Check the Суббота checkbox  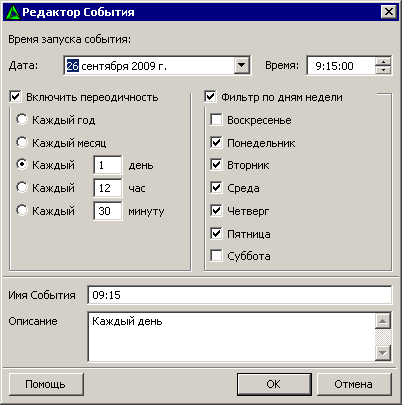216,256
